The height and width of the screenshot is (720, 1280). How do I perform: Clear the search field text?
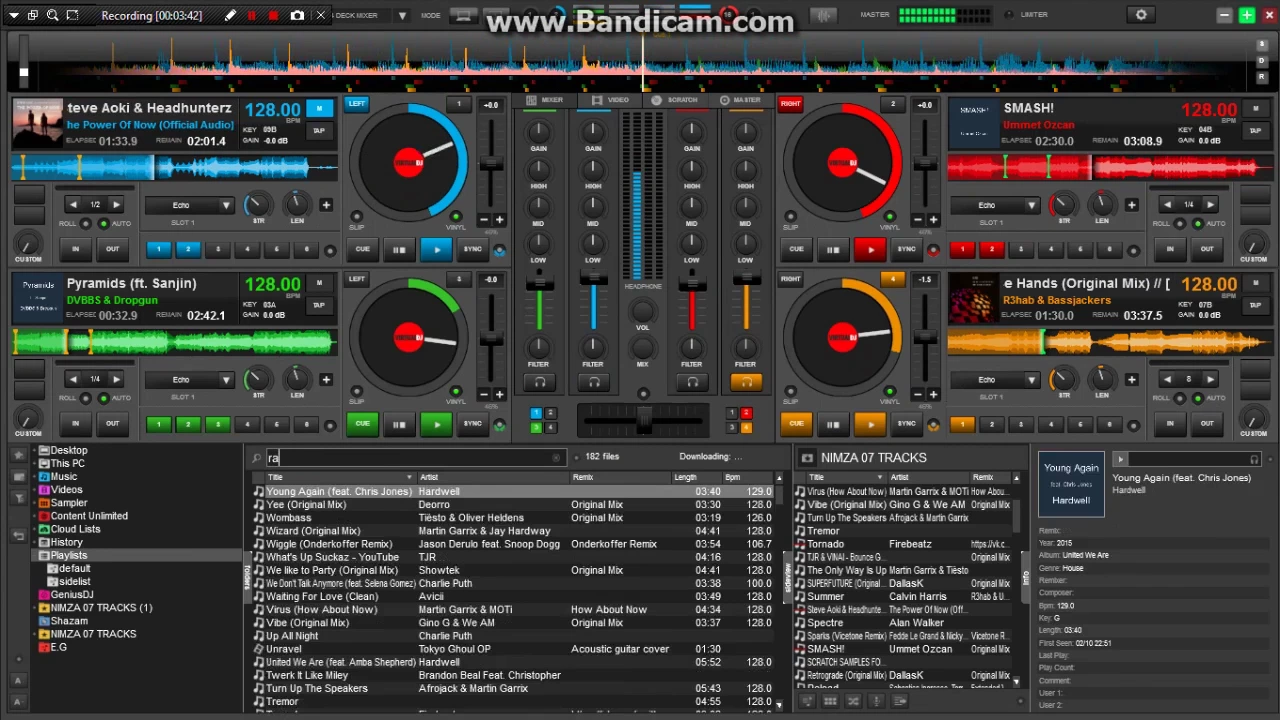click(556, 458)
